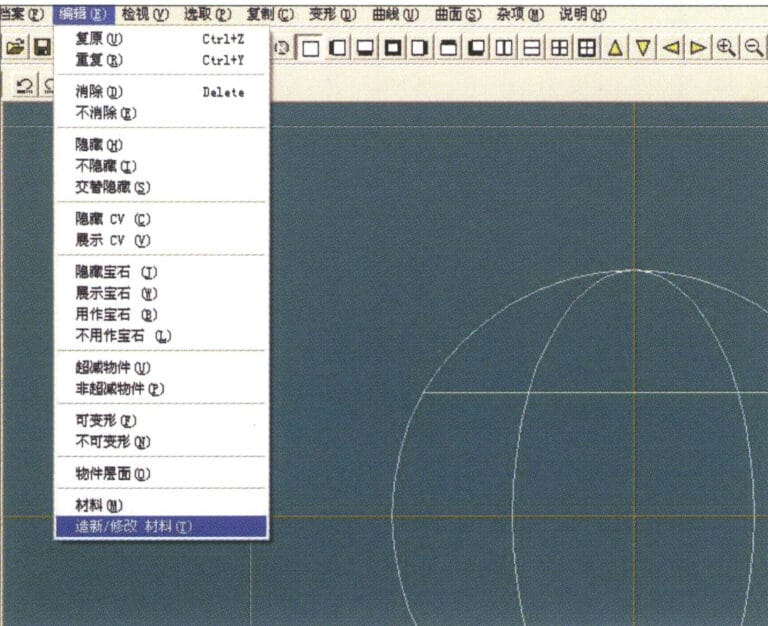The height and width of the screenshot is (626, 768).
Task: Select 展示宝石(W) menu item
Action: [161, 293]
